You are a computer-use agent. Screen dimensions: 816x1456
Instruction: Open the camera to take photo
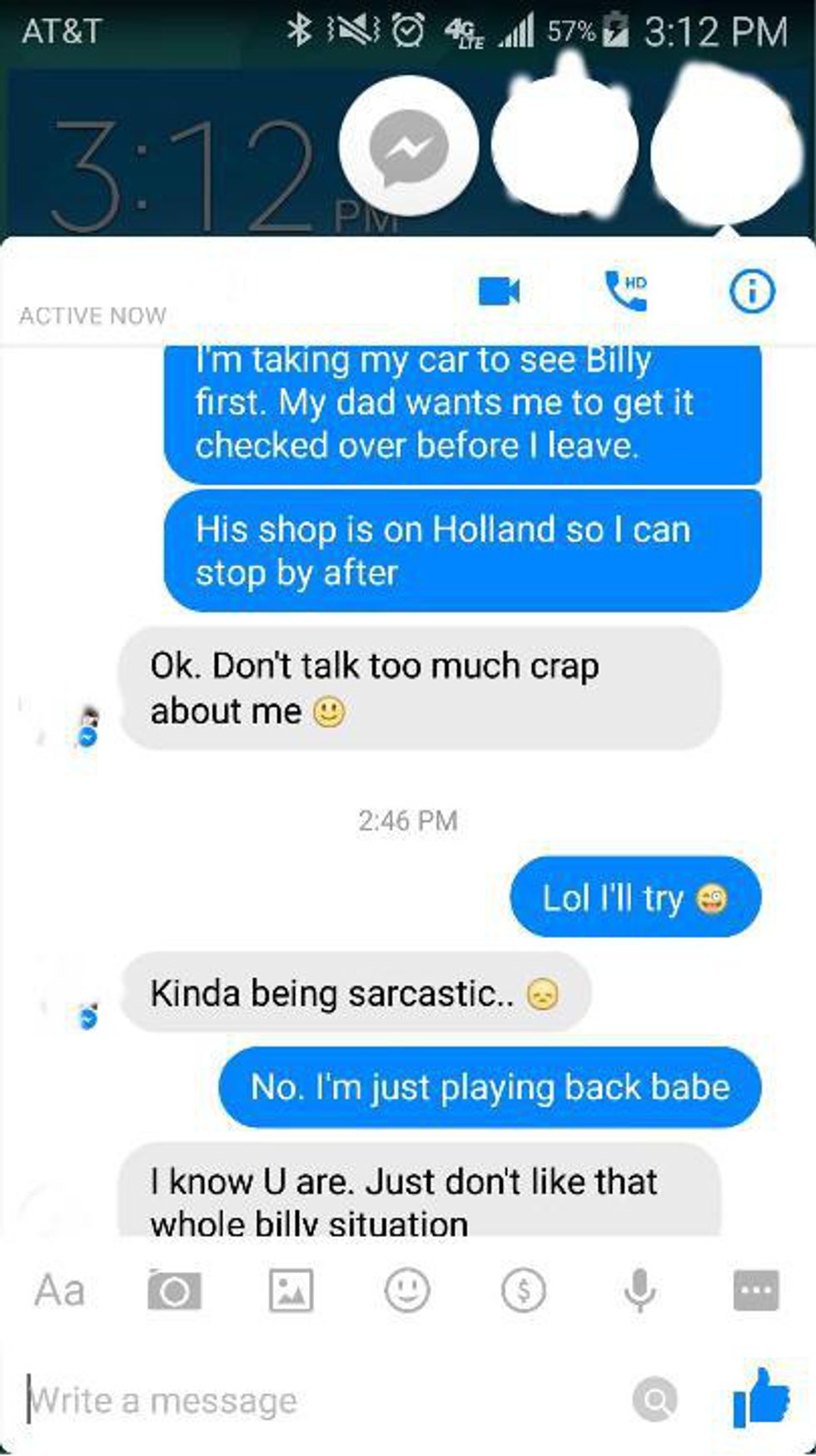pos(174,1290)
